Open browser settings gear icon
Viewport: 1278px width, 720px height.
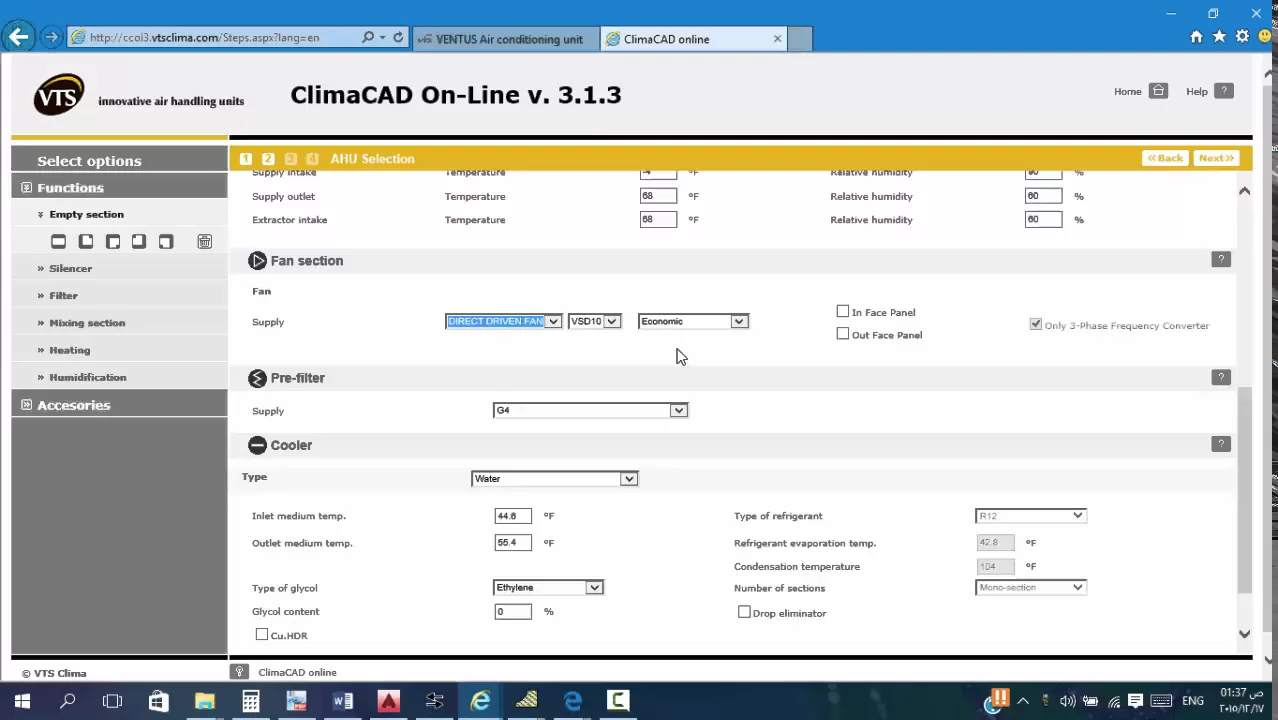click(1242, 36)
